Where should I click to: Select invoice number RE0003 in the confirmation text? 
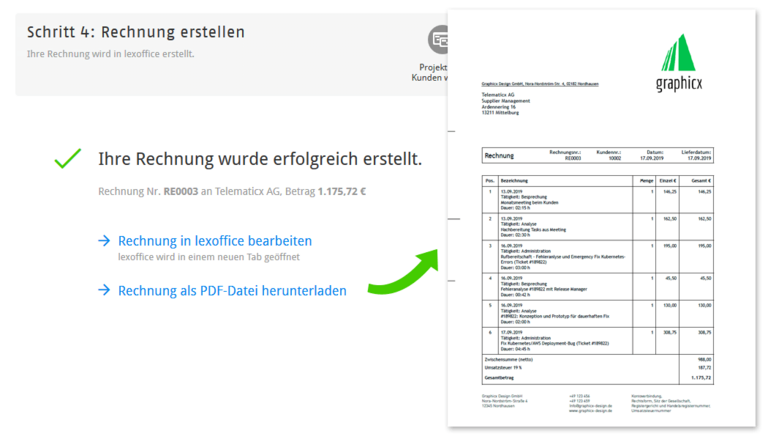[180, 192]
